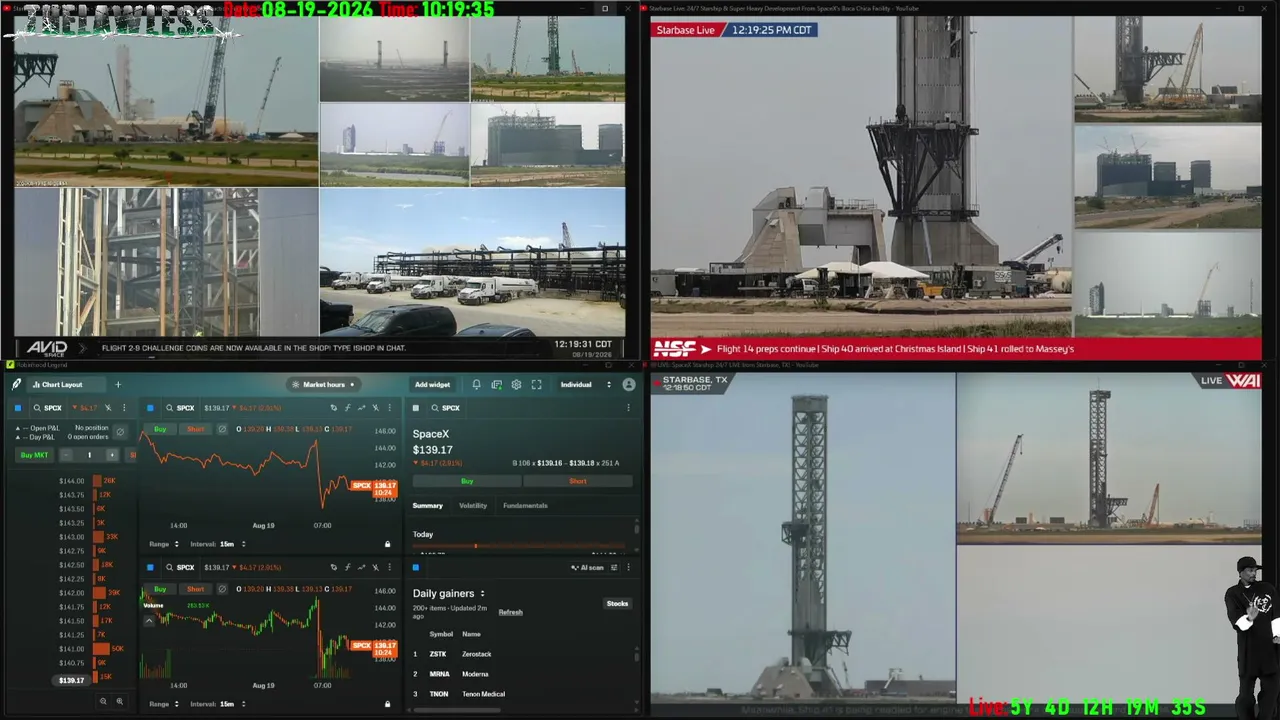Select the $144.00 ladder price row
The width and height of the screenshot is (1280, 720).
pos(72,481)
